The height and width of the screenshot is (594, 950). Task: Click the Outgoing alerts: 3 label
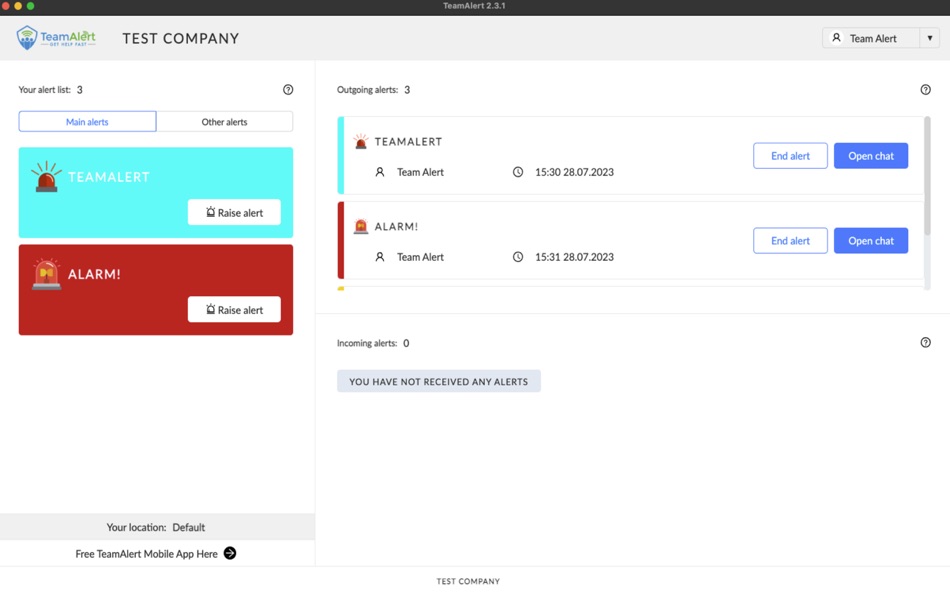[373, 90]
